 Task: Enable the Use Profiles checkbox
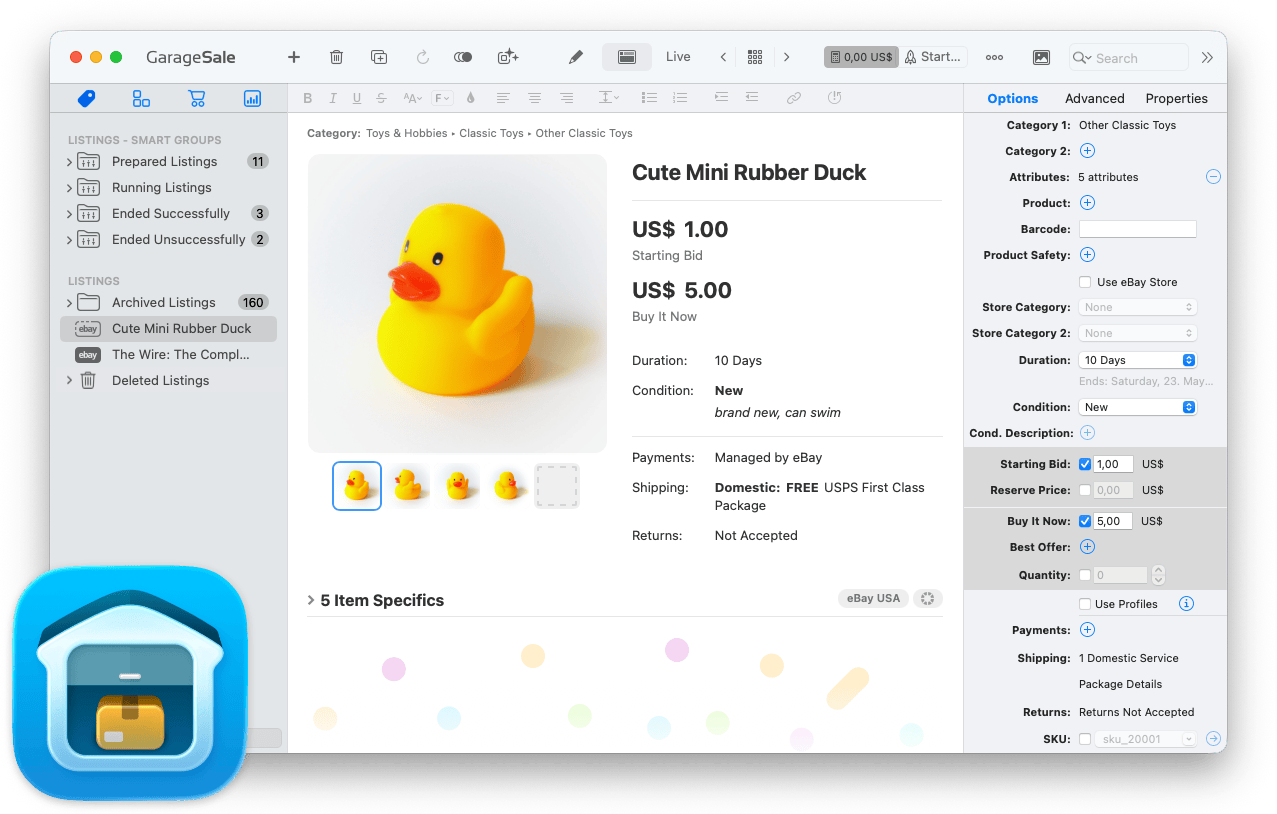pos(1085,604)
